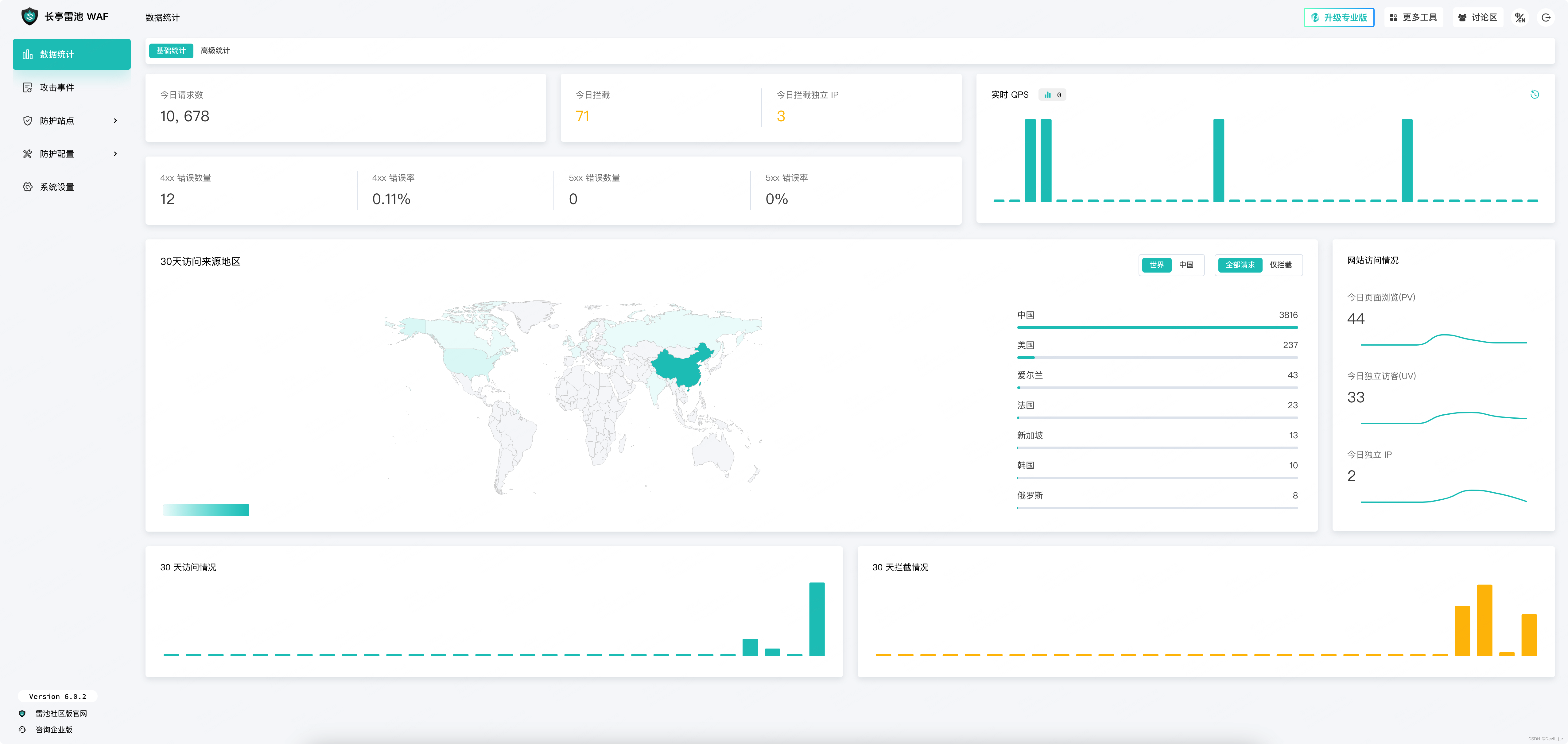Click the 升级专业版 upgrade button
This screenshot has height=744, width=1568.
click(1338, 18)
